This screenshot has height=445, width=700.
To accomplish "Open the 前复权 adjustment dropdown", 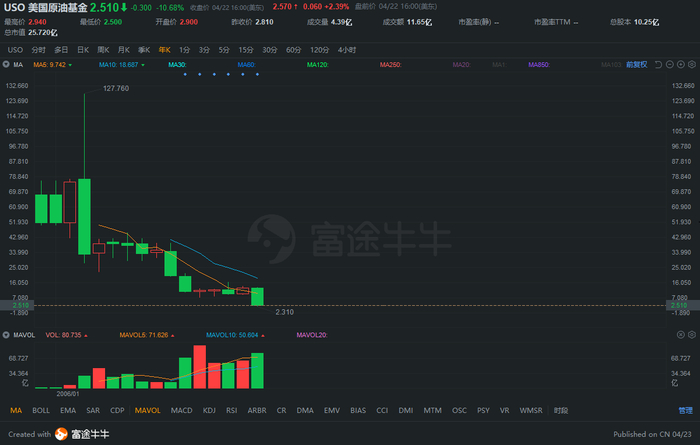I will (637, 65).
